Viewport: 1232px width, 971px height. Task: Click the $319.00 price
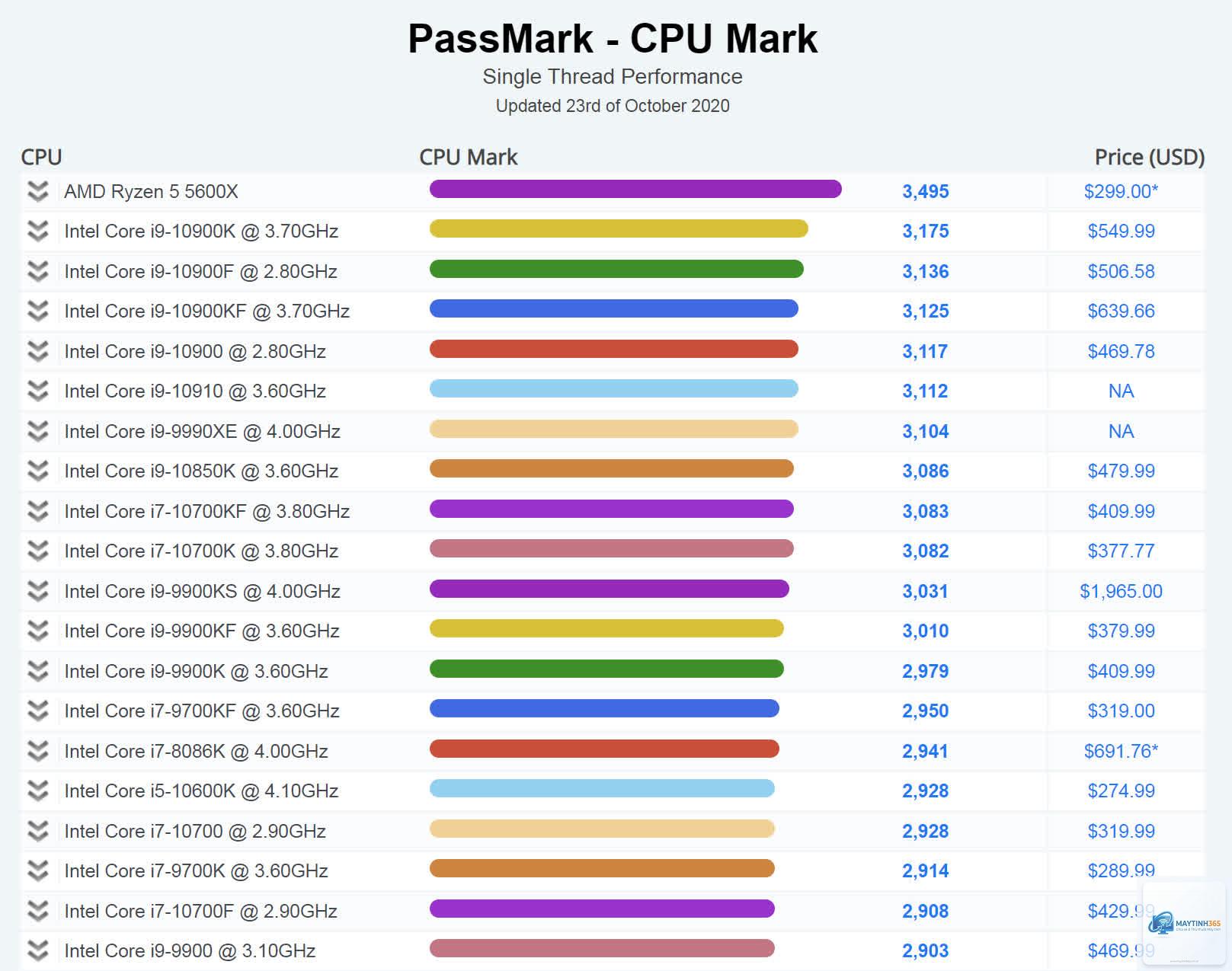point(1121,711)
